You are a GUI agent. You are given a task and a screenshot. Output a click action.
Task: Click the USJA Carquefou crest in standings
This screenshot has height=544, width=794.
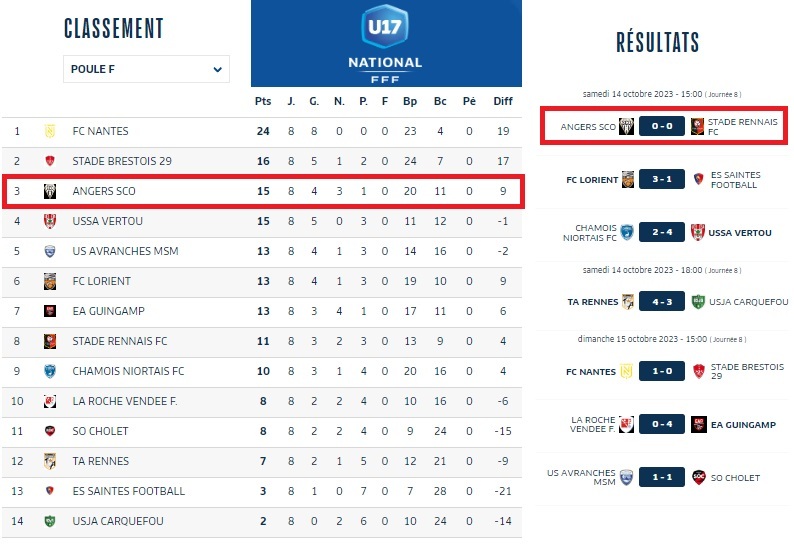49,521
